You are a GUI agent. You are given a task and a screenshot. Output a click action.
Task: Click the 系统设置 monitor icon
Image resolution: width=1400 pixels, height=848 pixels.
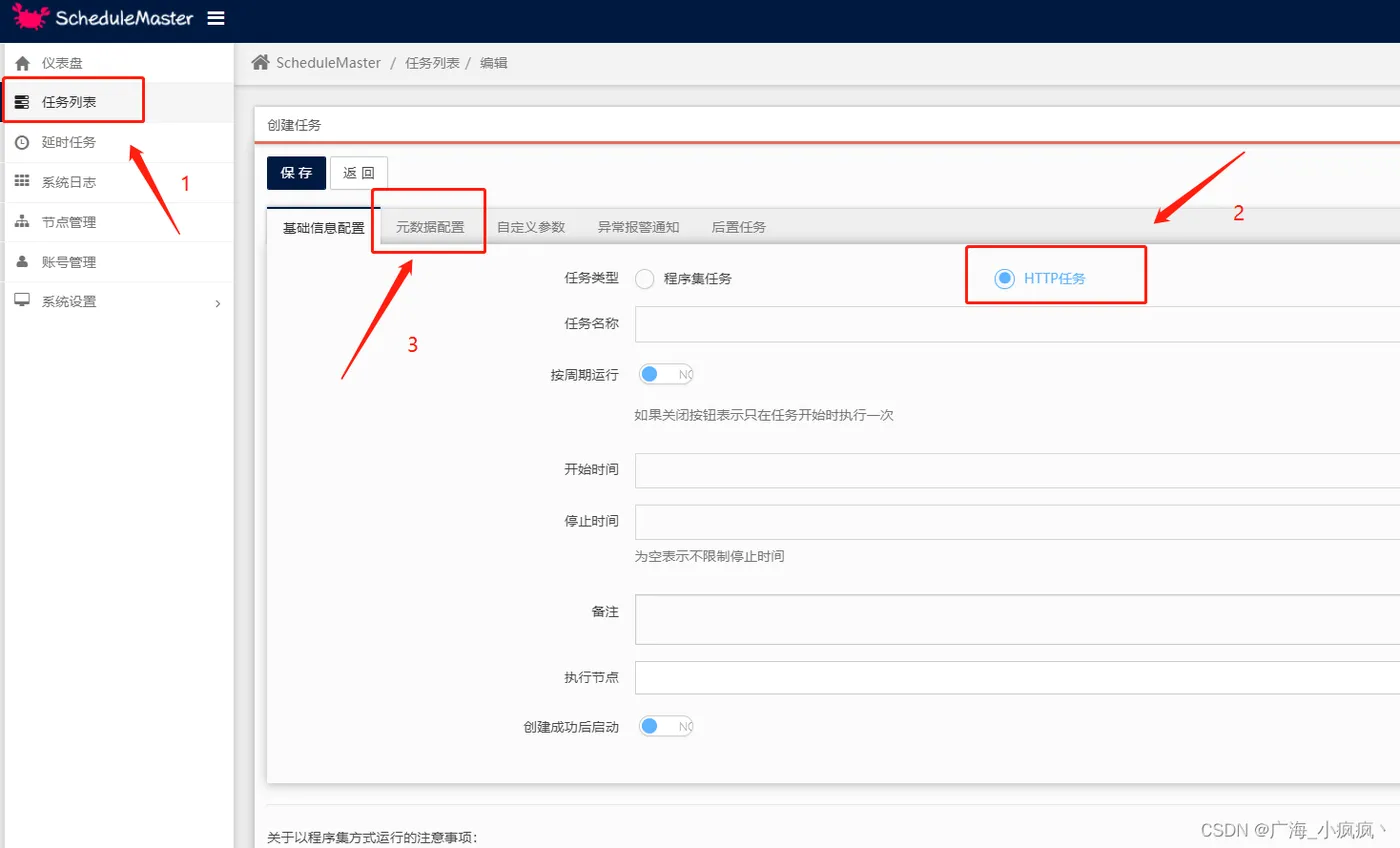pos(22,301)
